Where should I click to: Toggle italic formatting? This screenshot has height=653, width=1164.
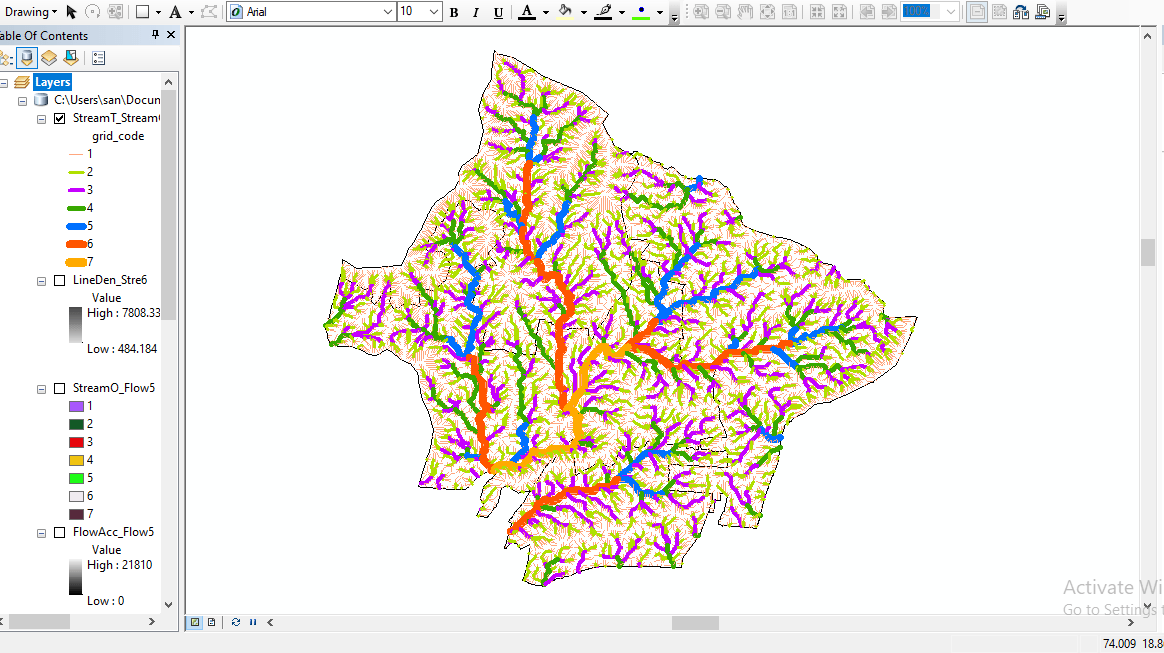476,12
